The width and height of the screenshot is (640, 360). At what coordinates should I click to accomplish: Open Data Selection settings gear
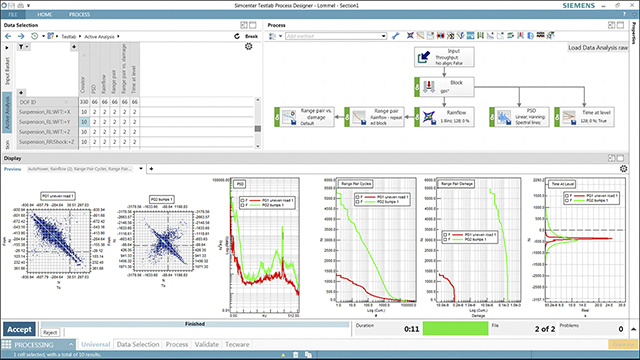click(249, 47)
